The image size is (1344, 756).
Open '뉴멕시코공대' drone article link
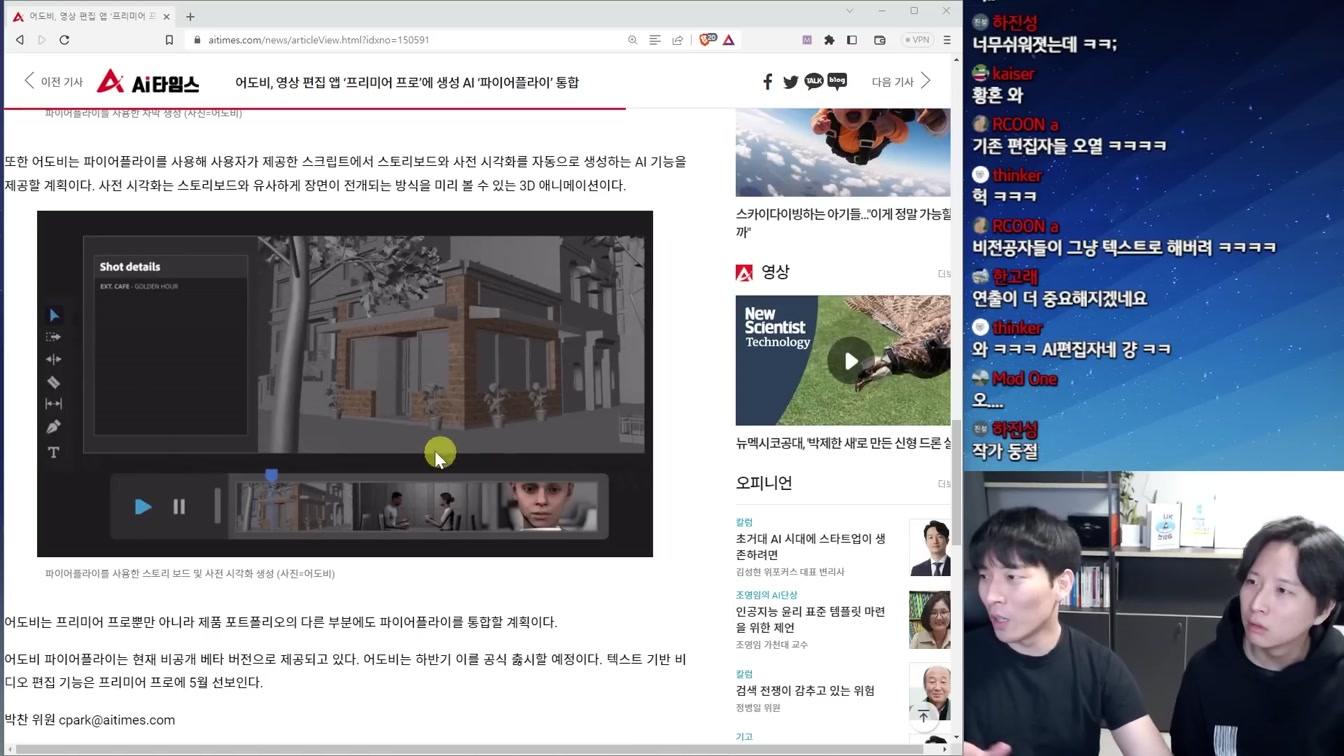843,443
